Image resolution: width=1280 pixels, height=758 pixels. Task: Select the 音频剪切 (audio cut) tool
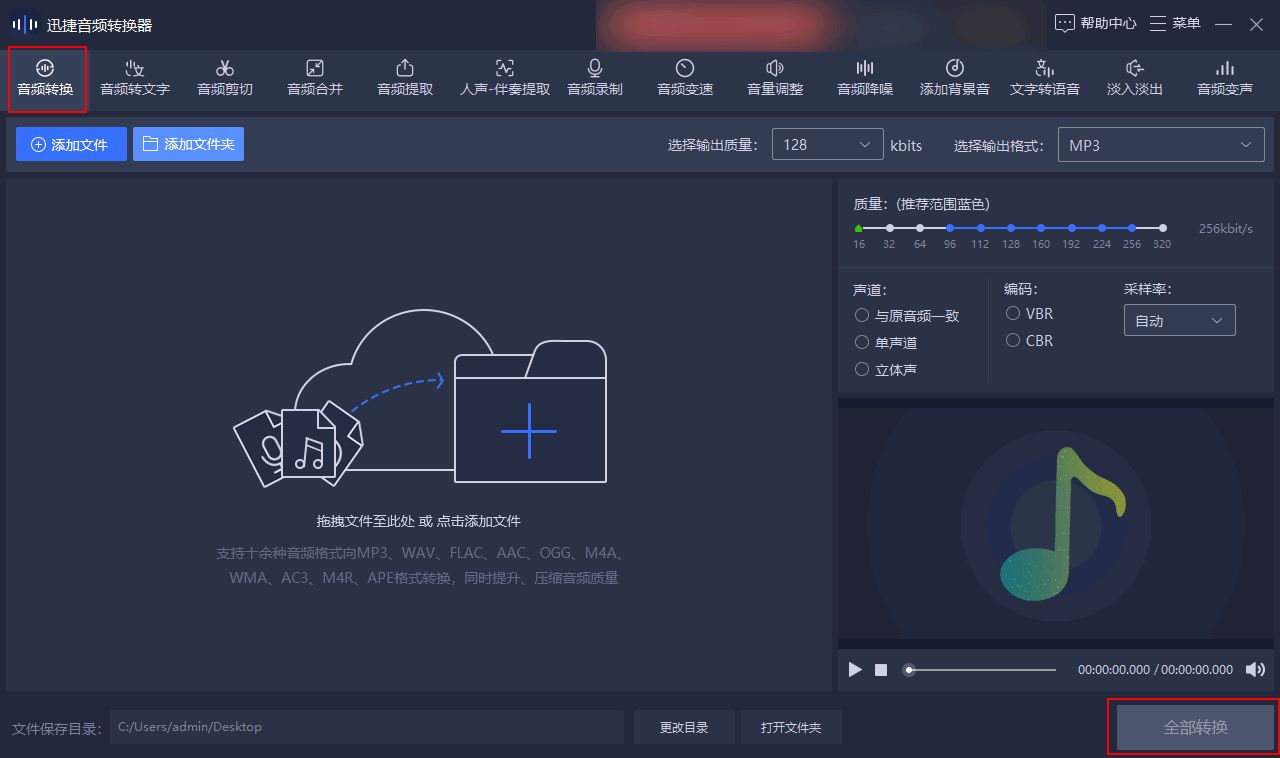pos(224,78)
